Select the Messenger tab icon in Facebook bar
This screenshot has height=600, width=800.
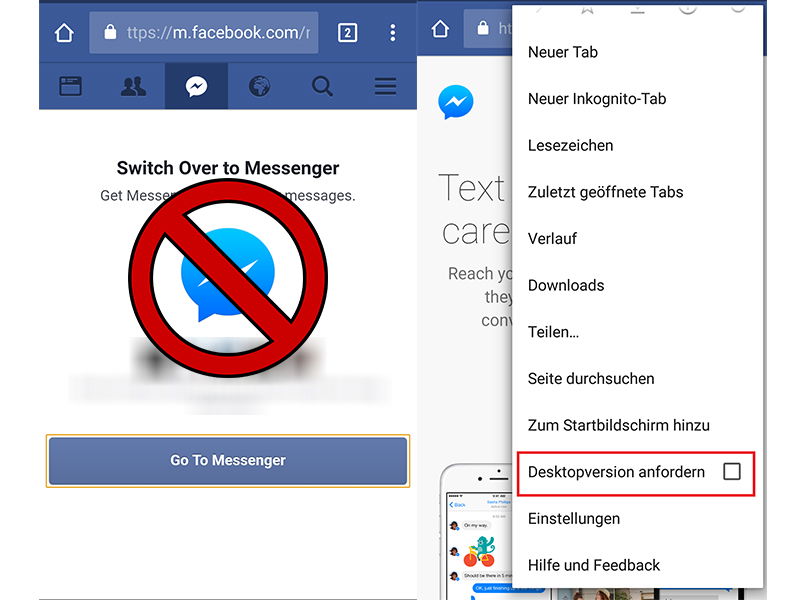pyautogui.click(x=196, y=86)
